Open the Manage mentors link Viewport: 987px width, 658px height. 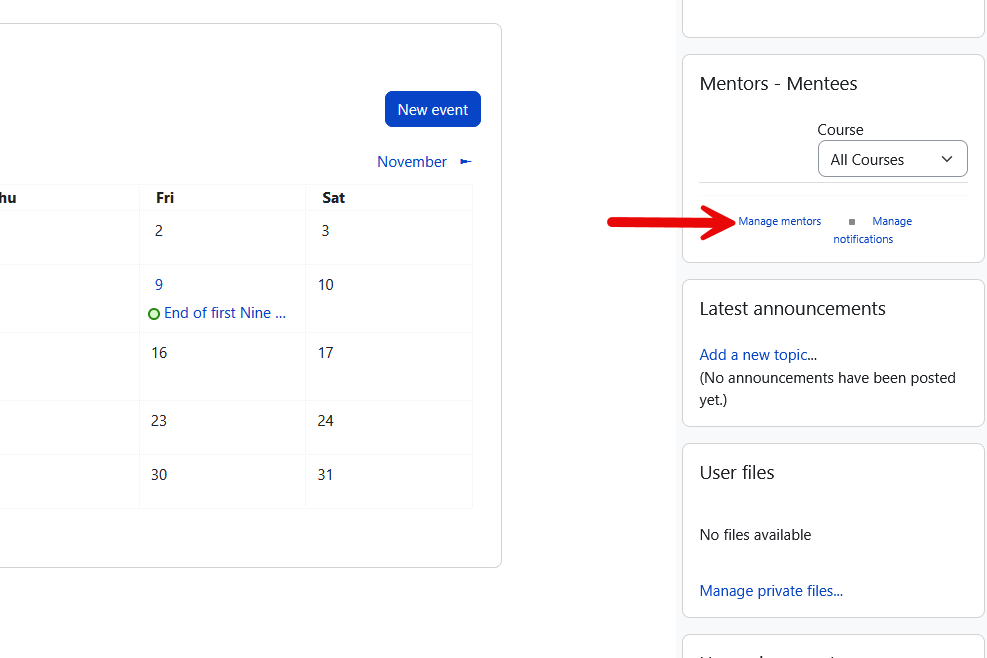[779, 221]
